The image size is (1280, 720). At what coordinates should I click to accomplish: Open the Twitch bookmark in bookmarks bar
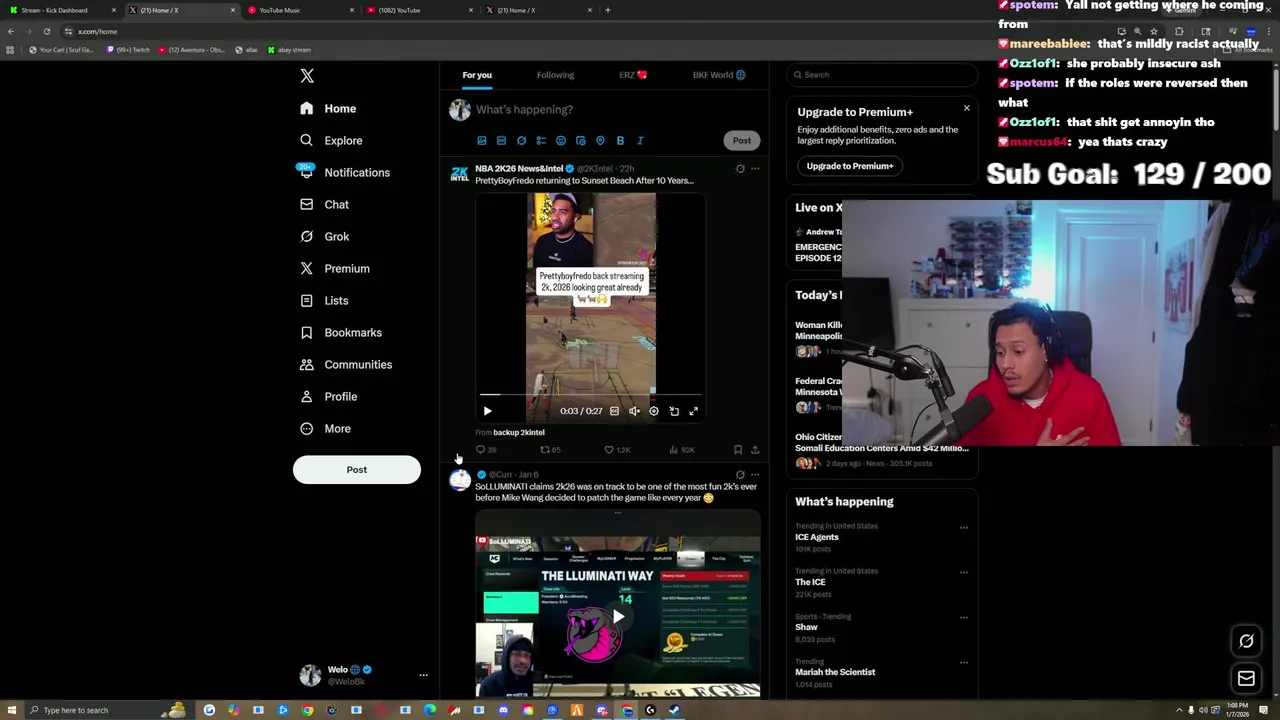129,50
